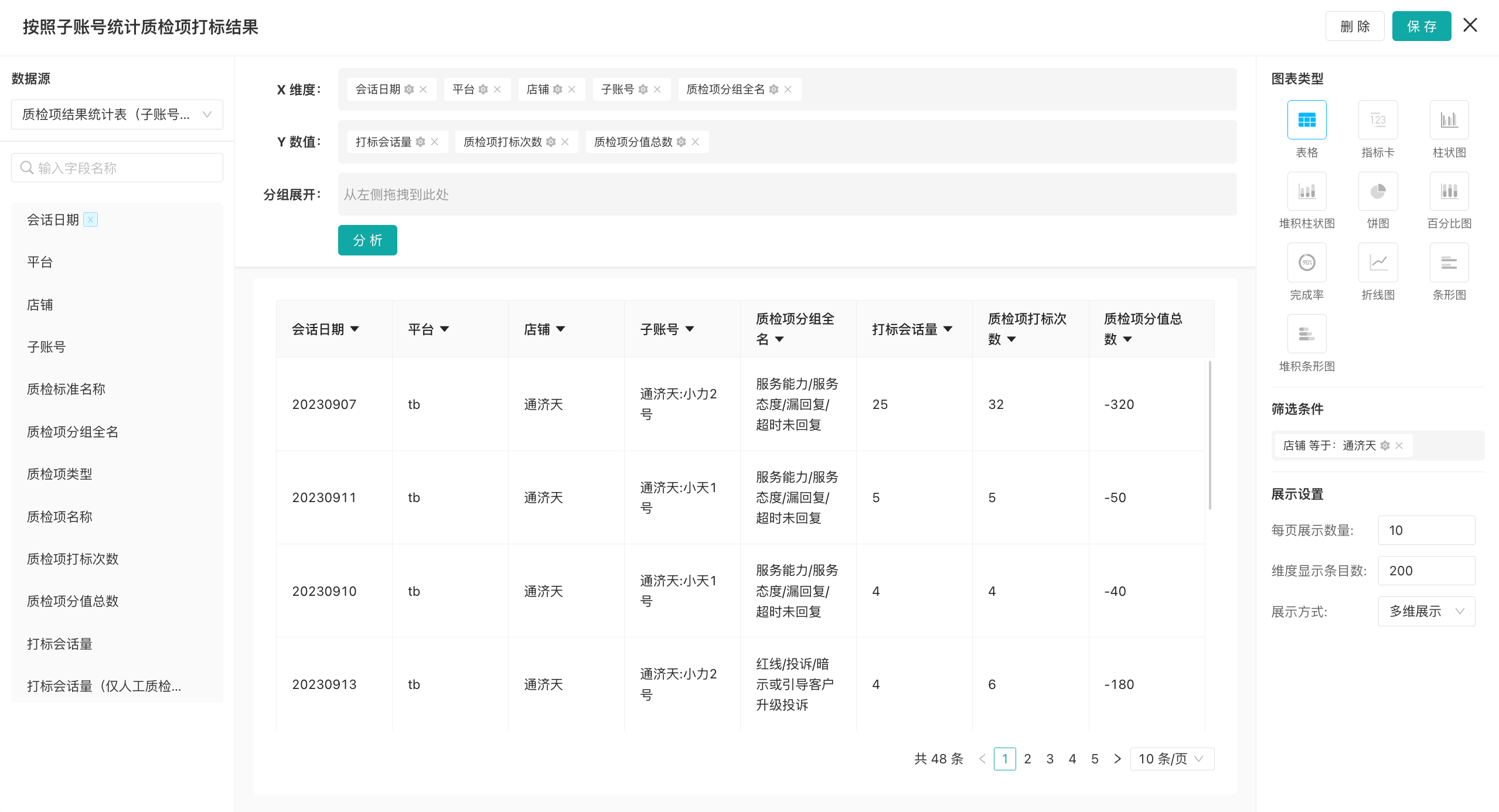
Task: Go to page 3 of results
Action: pos(1050,759)
